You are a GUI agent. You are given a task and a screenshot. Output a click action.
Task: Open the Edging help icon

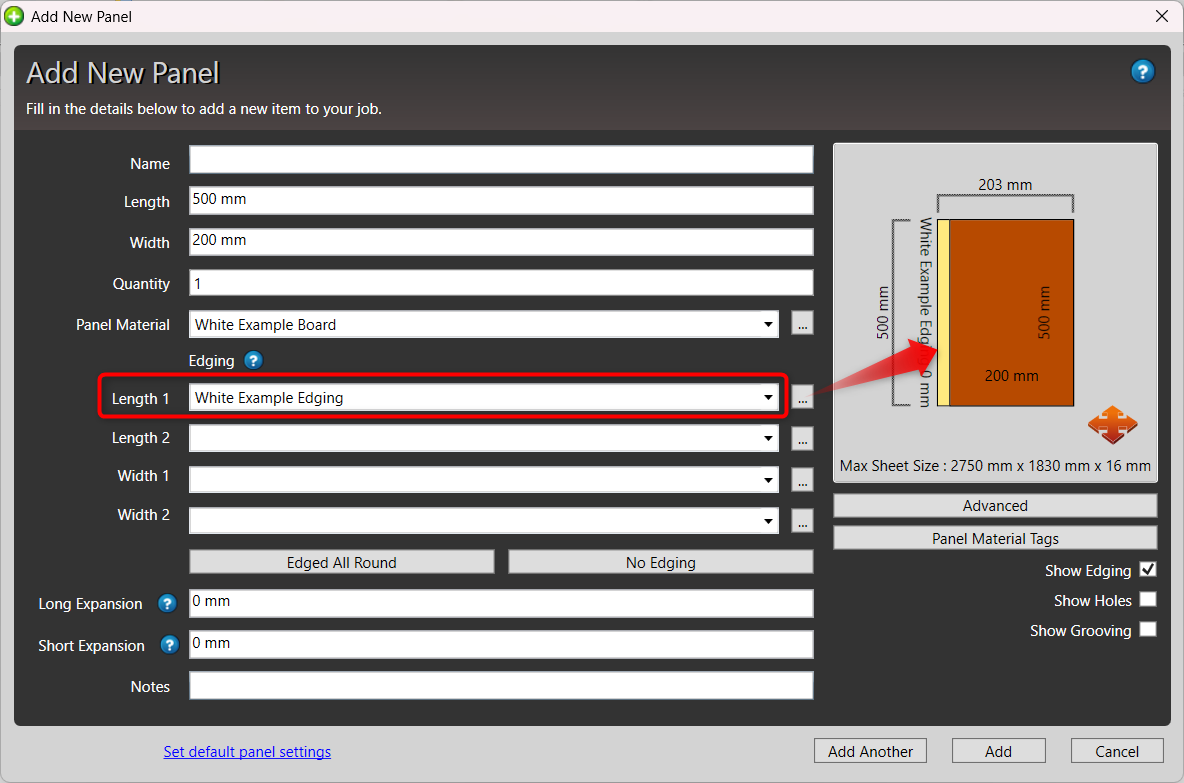254,360
